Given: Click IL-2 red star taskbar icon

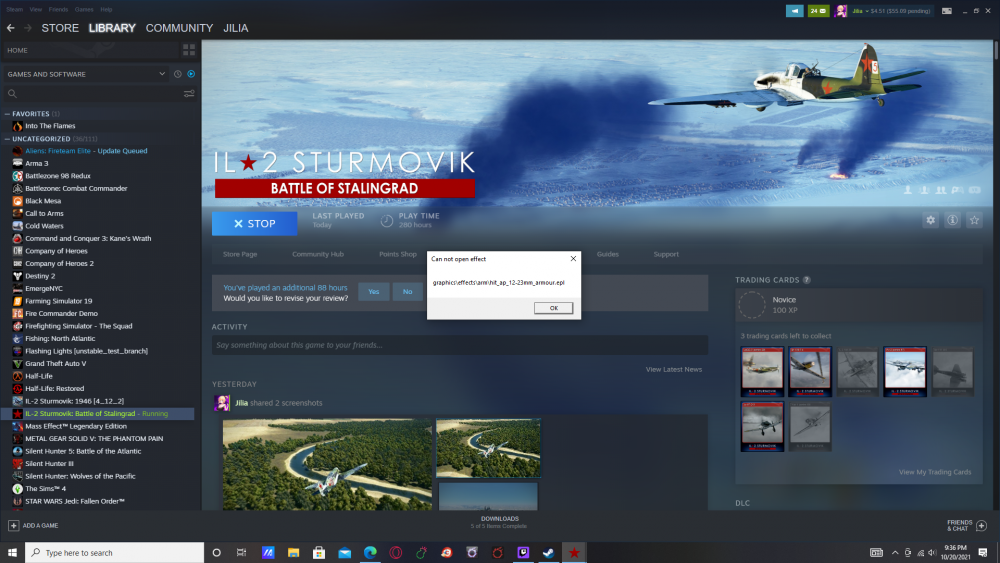Looking at the screenshot, I should (574, 552).
